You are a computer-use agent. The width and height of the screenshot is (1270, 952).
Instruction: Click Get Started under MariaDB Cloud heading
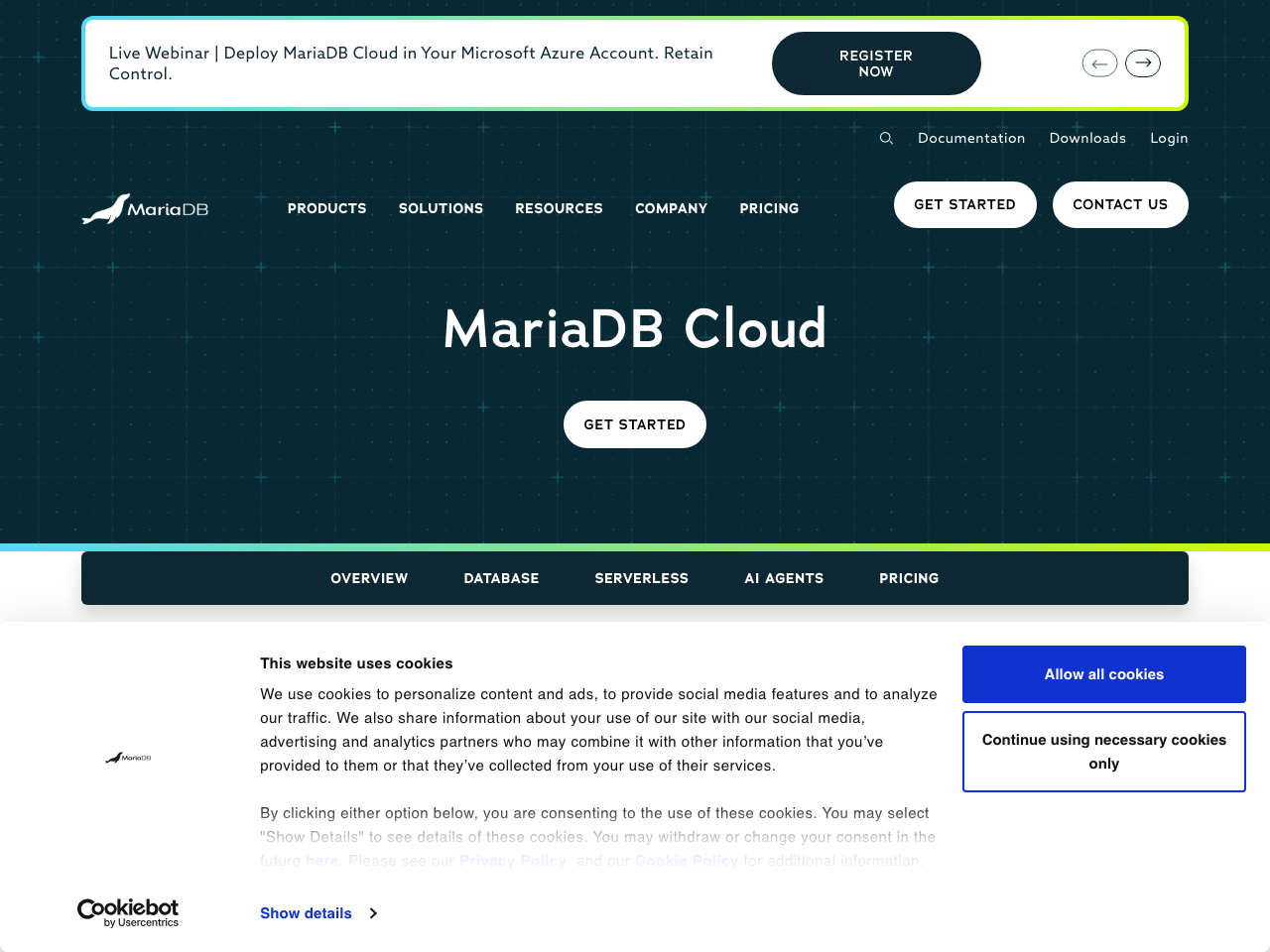click(x=634, y=424)
